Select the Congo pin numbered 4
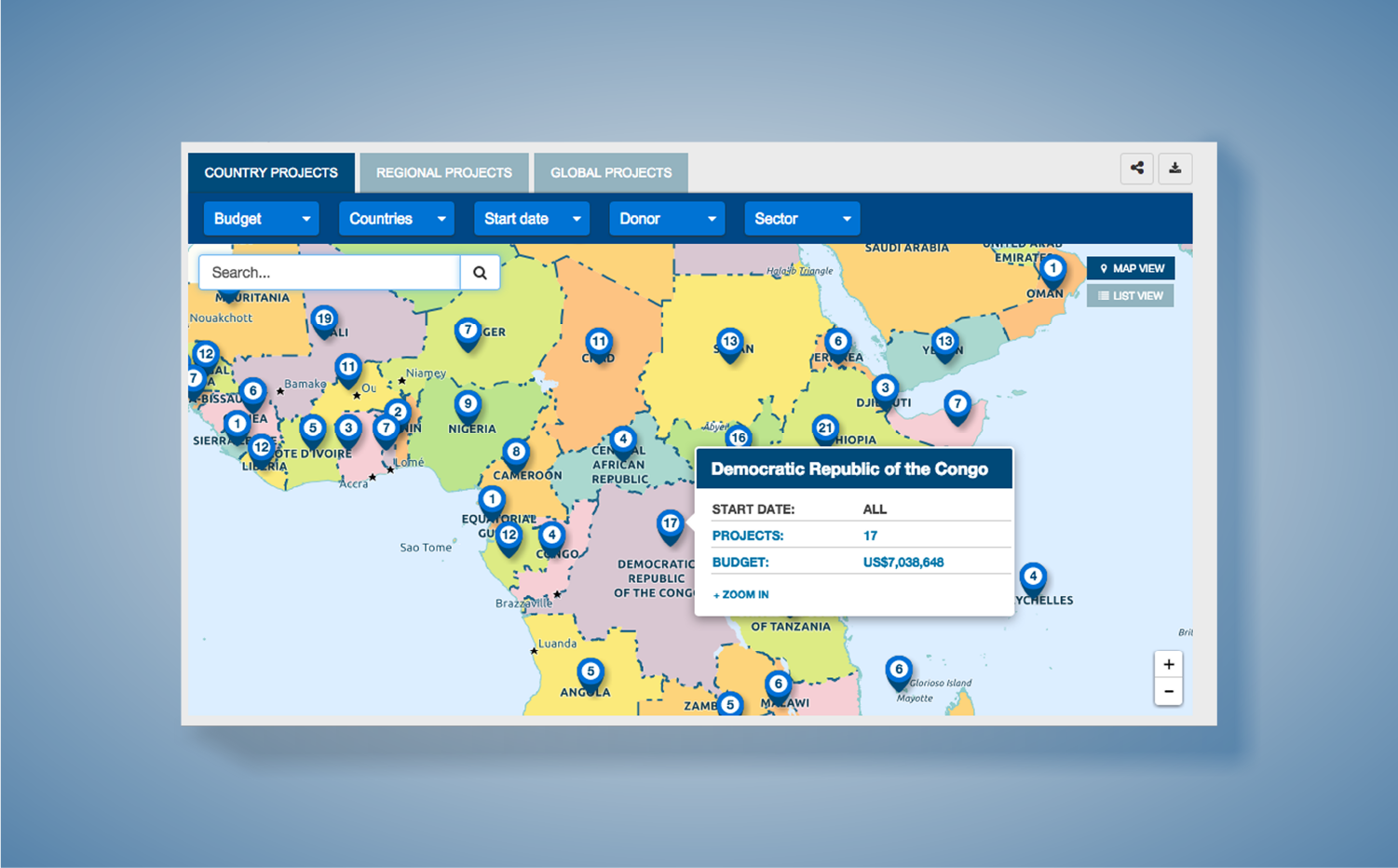This screenshot has height=868, width=1398. (x=551, y=538)
